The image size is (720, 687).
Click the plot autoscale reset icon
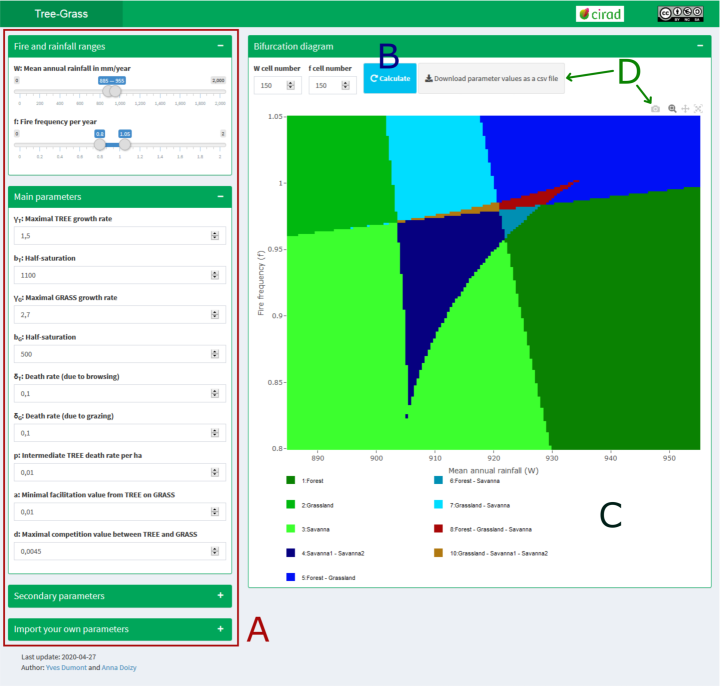point(698,109)
